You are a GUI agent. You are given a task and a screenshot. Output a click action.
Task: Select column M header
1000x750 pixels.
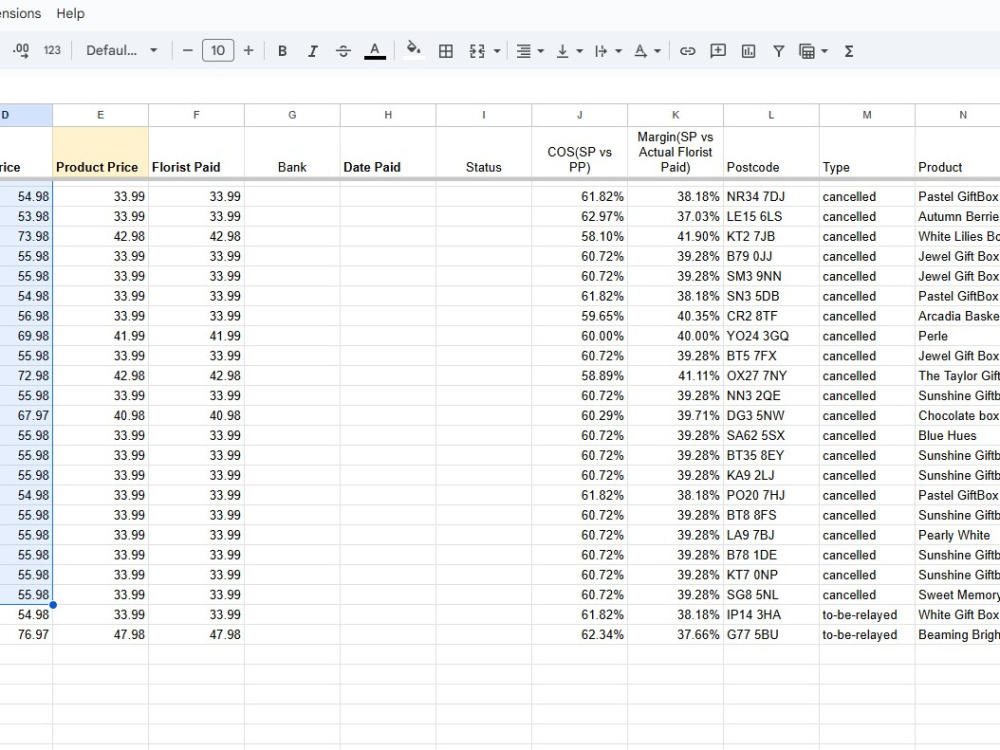point(867,115)
